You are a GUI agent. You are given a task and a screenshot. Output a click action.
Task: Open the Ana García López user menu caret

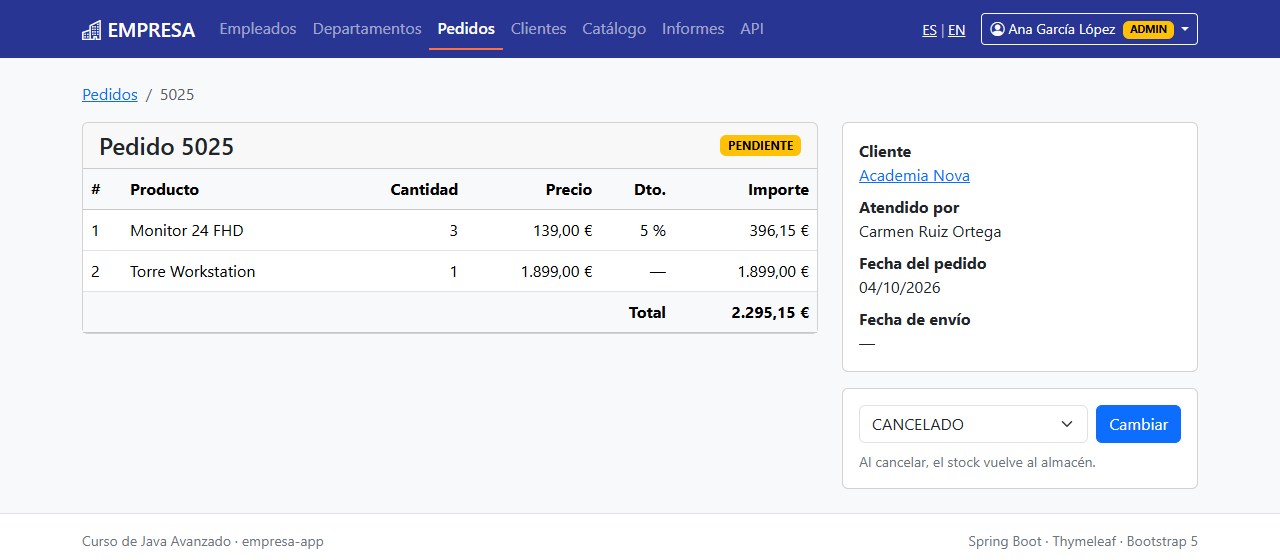[x=1185, y=29]
